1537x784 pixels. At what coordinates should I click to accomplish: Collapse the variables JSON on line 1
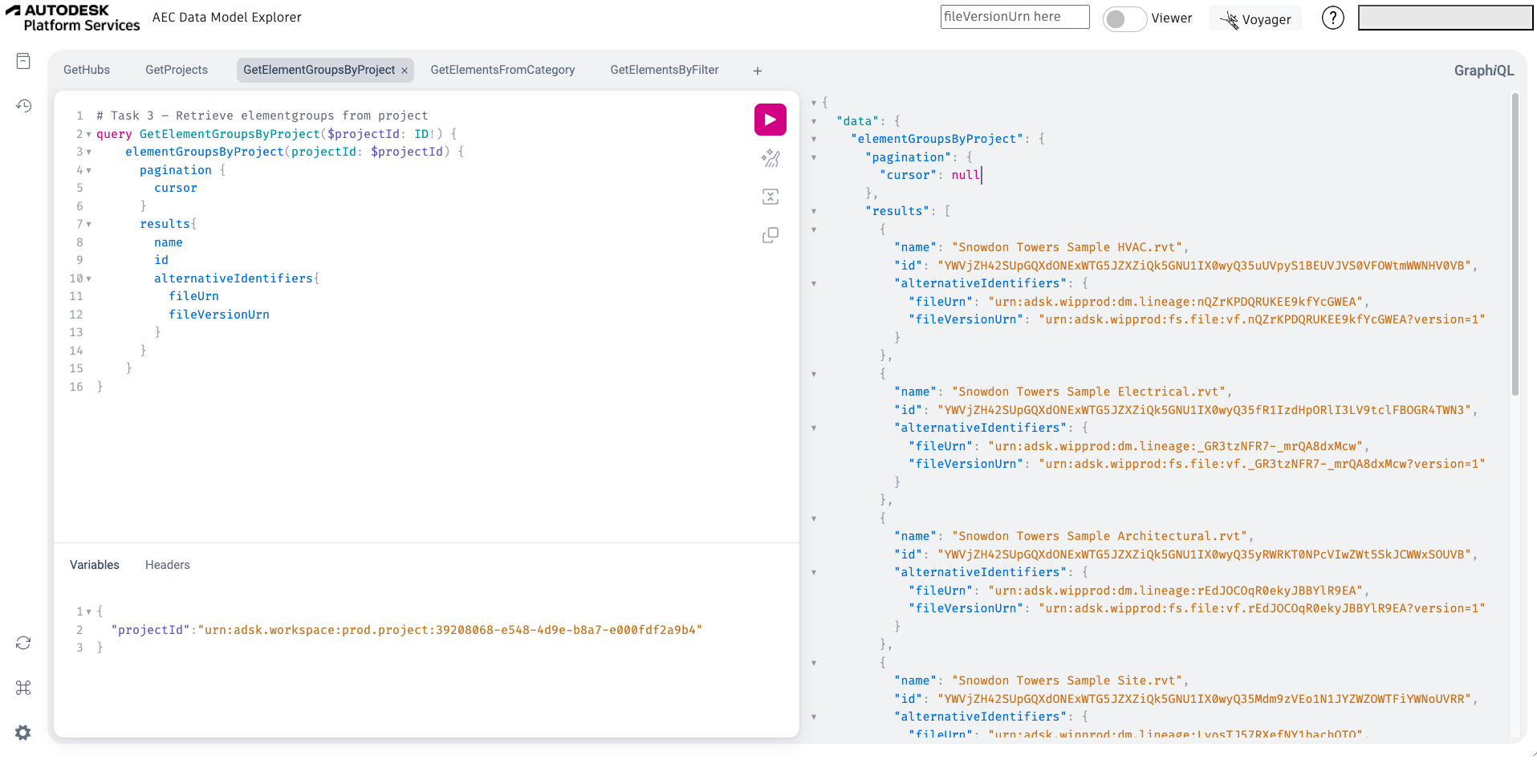88,612
